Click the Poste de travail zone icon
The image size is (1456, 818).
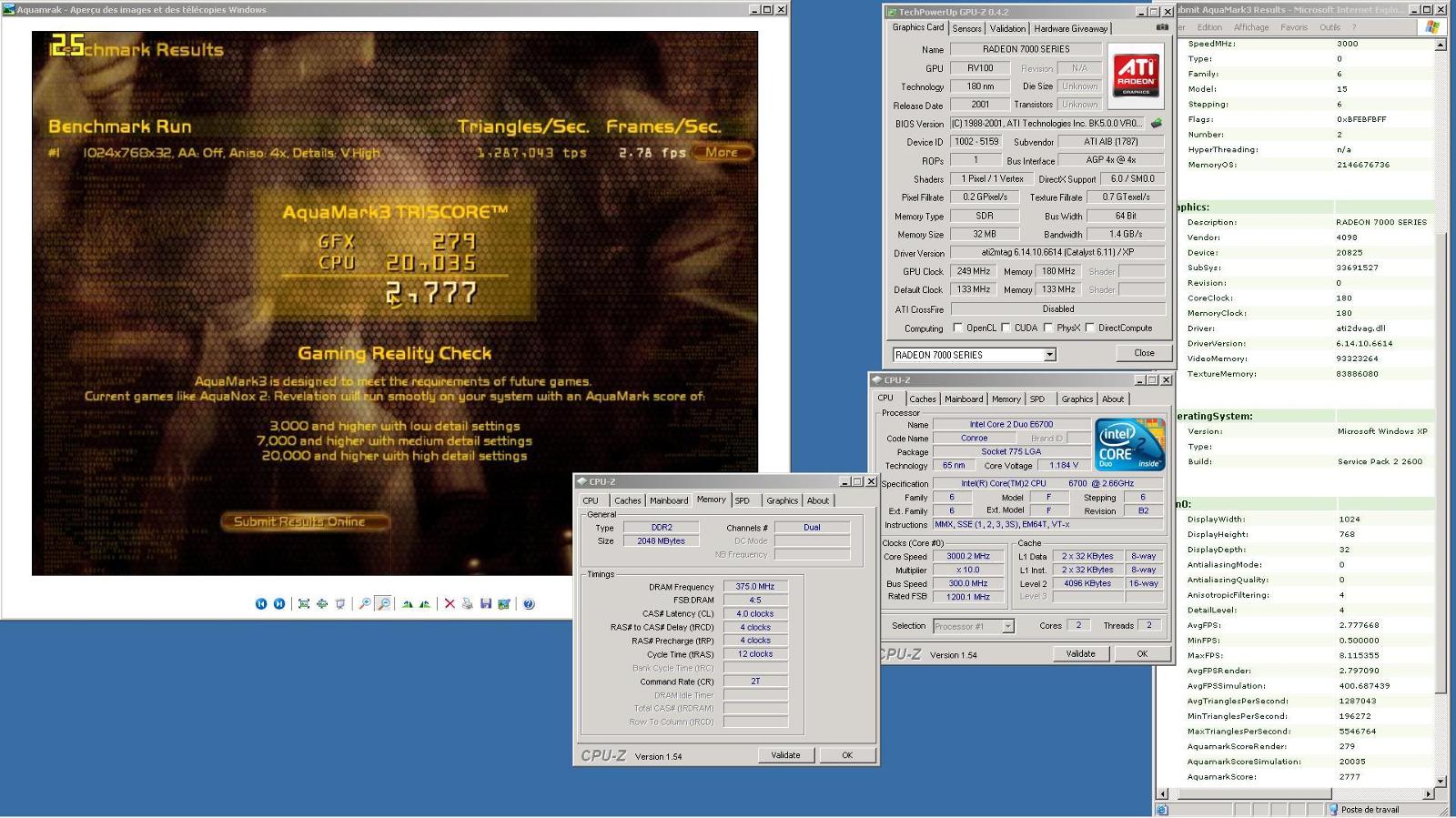coord(1333,809)
